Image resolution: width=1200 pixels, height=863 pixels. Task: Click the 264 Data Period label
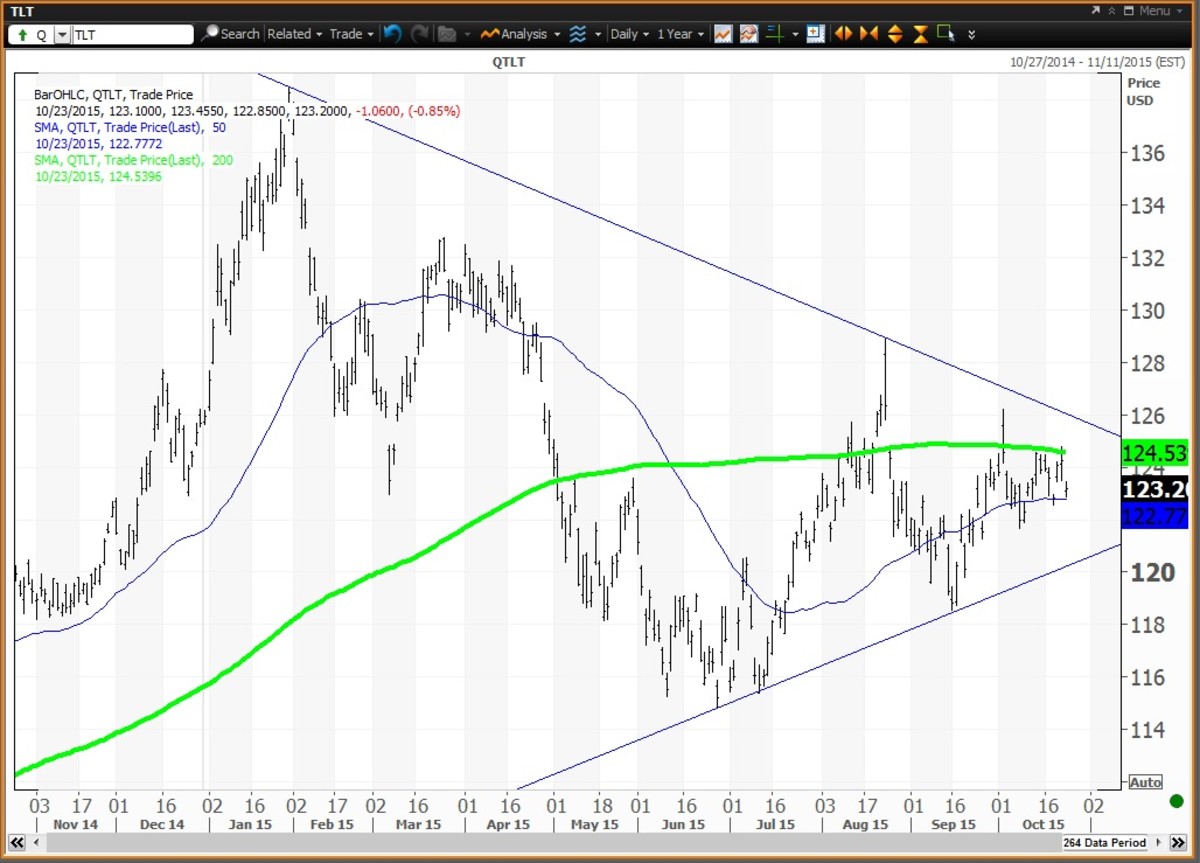[1104, 842]
